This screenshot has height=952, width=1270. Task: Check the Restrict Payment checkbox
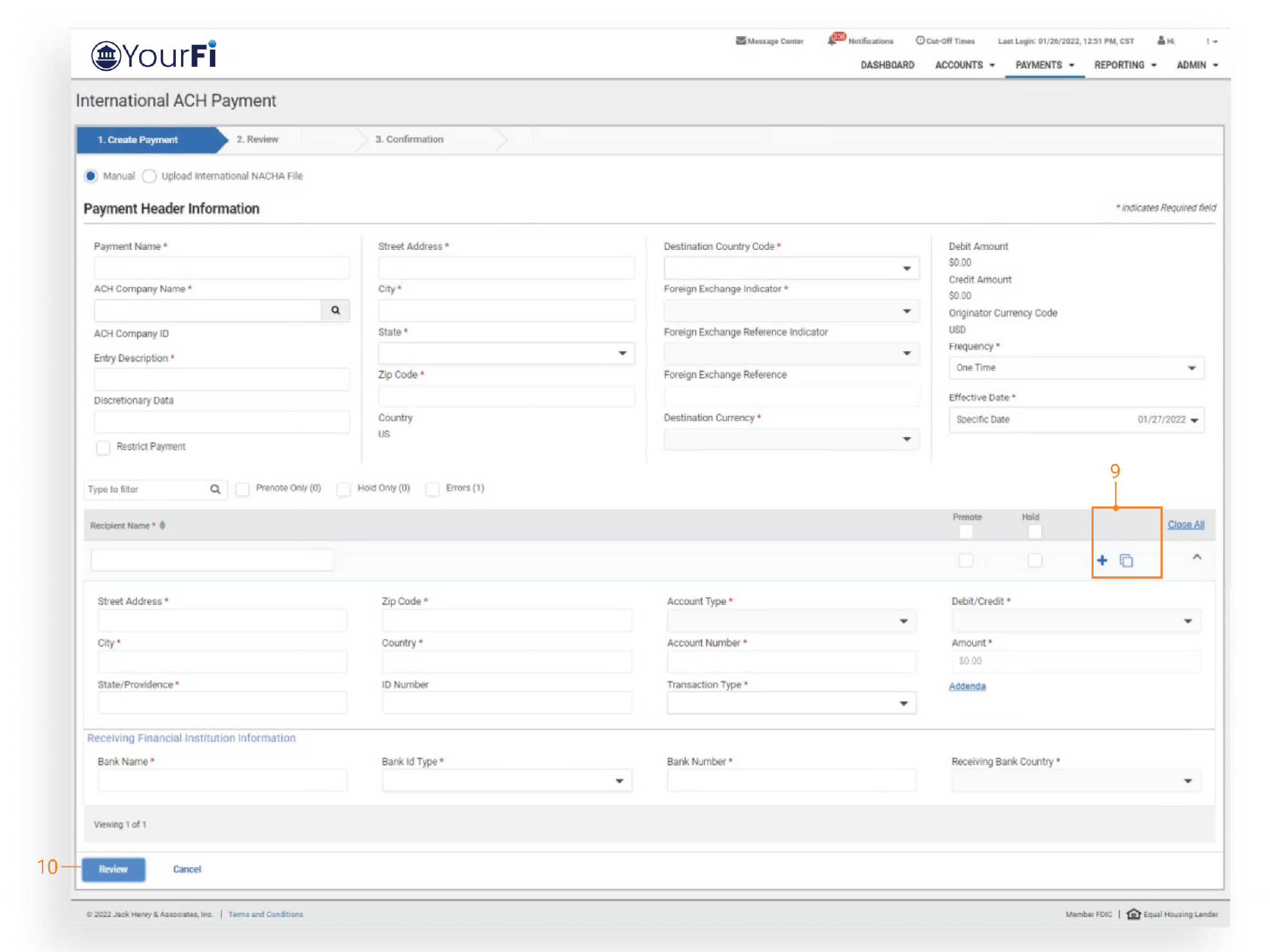coord(103,447)
